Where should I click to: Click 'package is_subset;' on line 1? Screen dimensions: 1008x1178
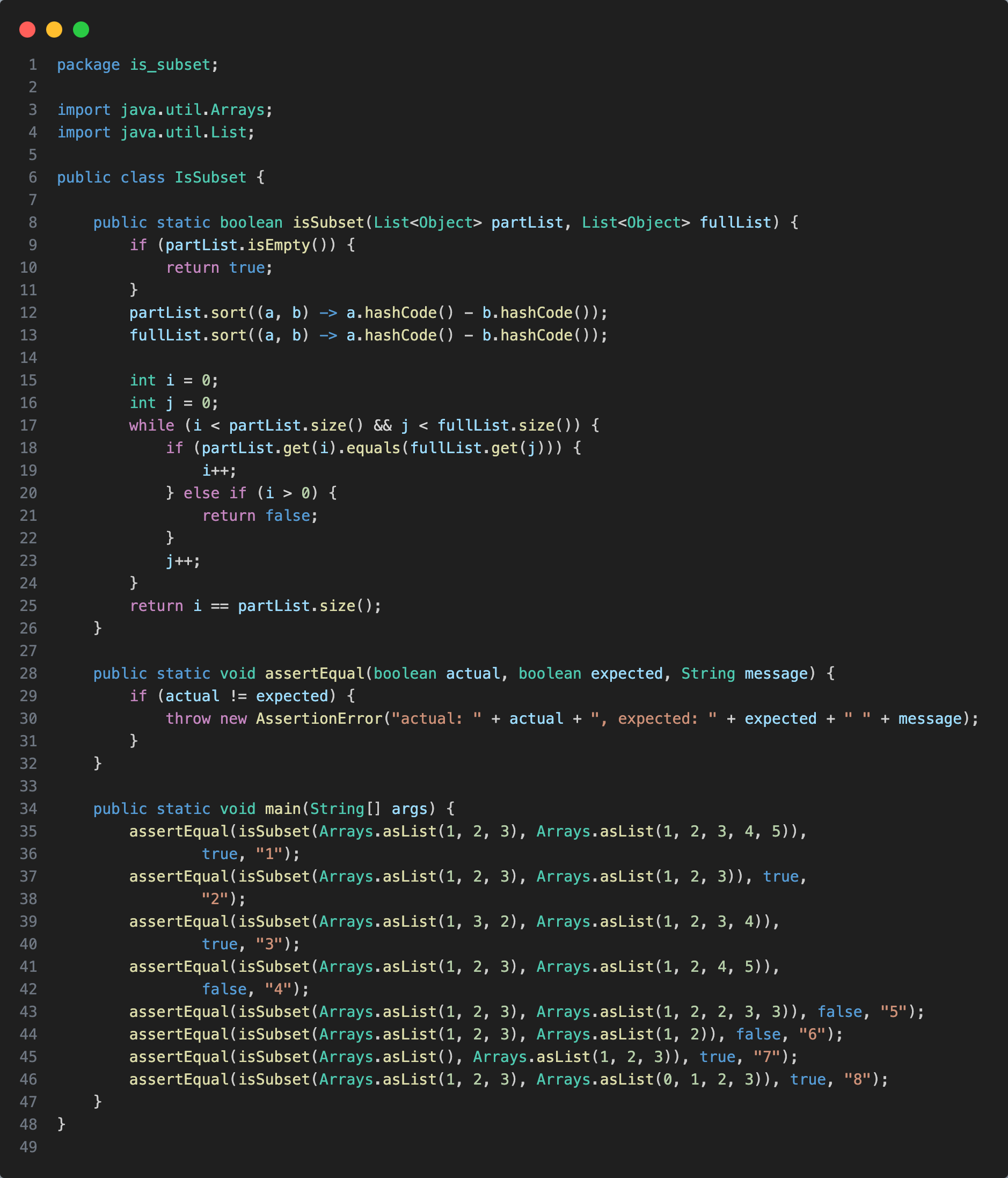tap(137, 65)
